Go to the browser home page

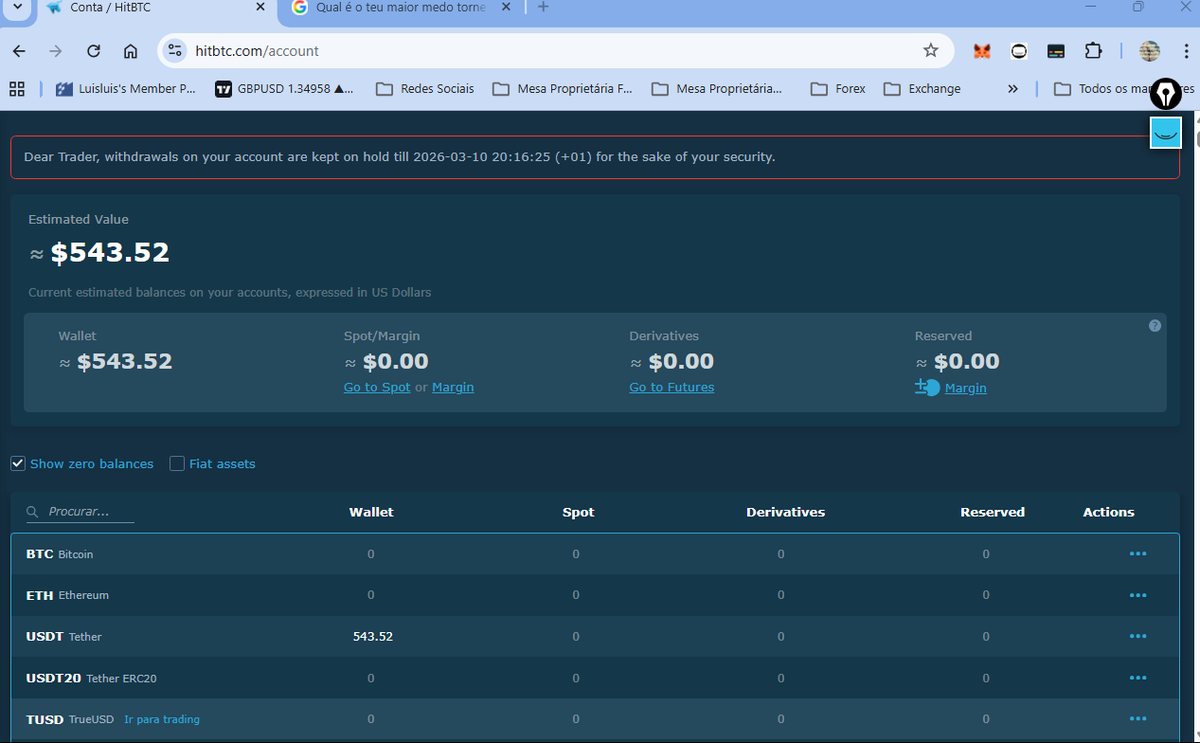130,51
